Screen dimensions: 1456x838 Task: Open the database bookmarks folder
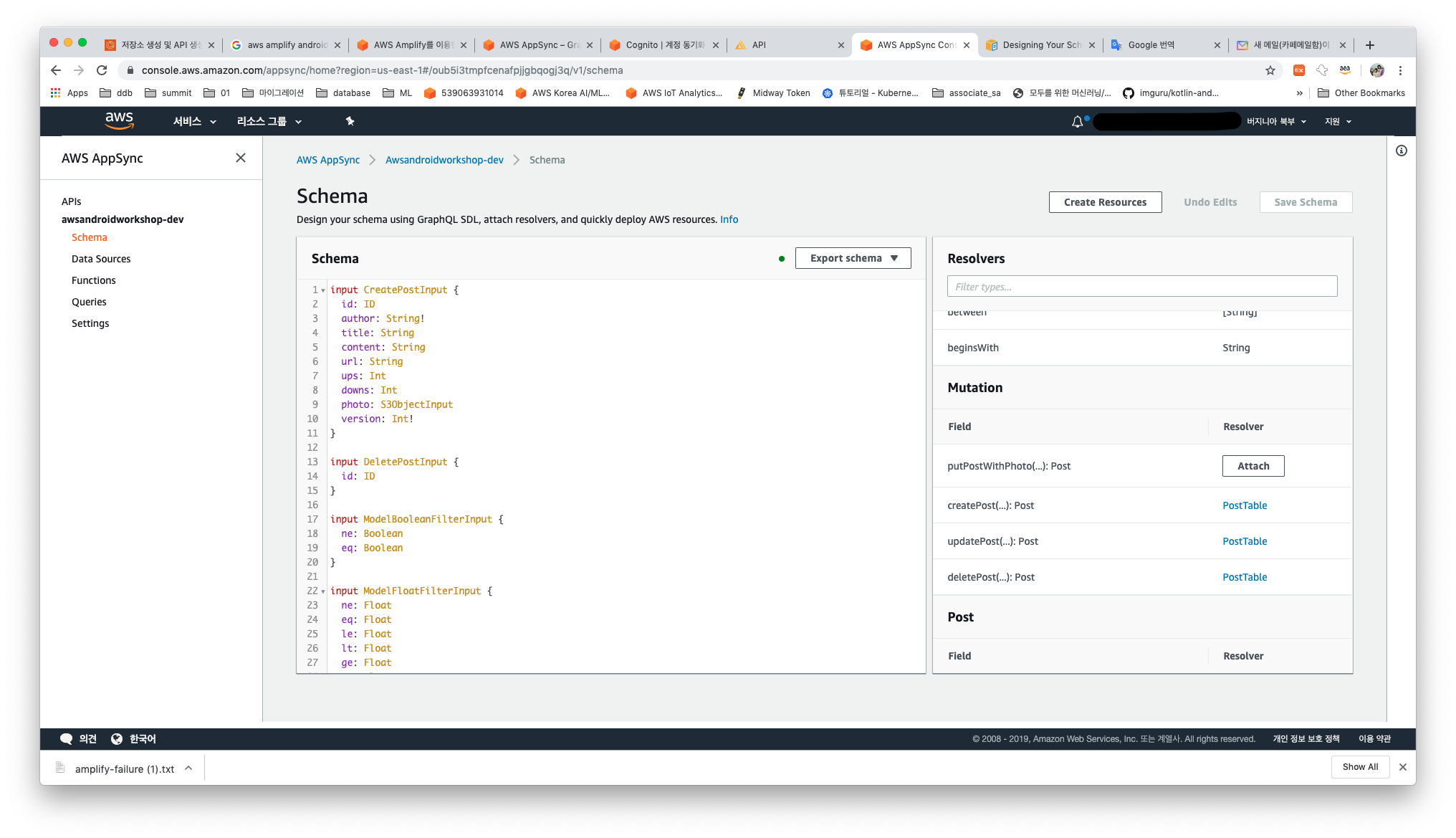tap(343, 93)
